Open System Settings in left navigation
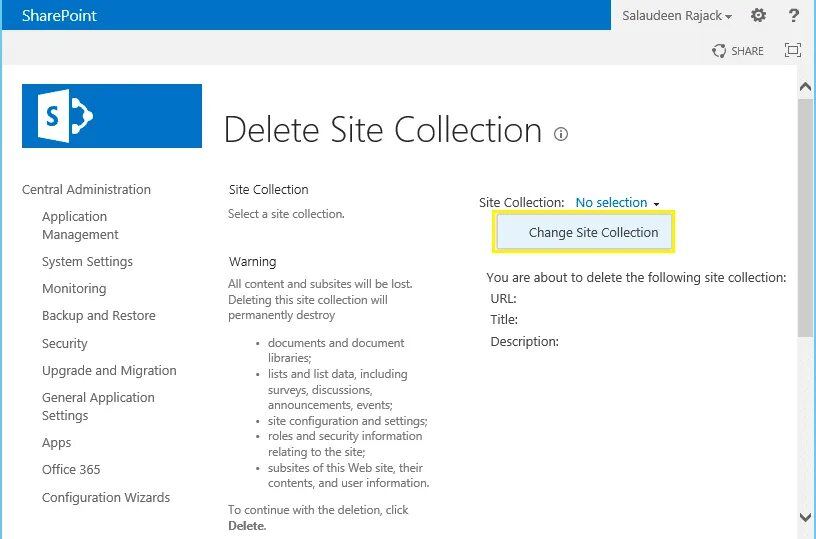This screenshot has width=816, height=539. pos(87,261)
